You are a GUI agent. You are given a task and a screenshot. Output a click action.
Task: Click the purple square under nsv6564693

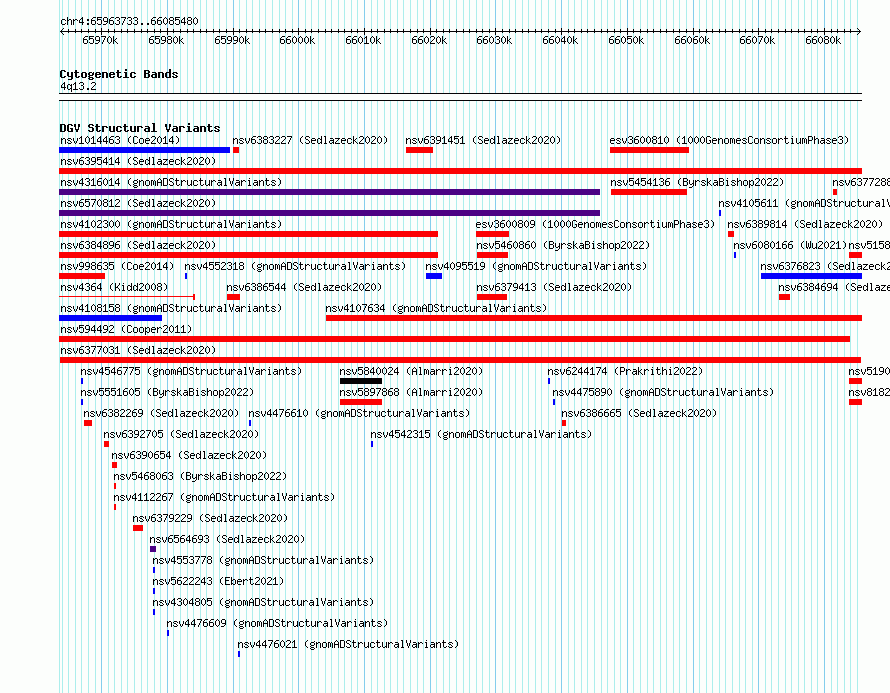coord(153,549)
